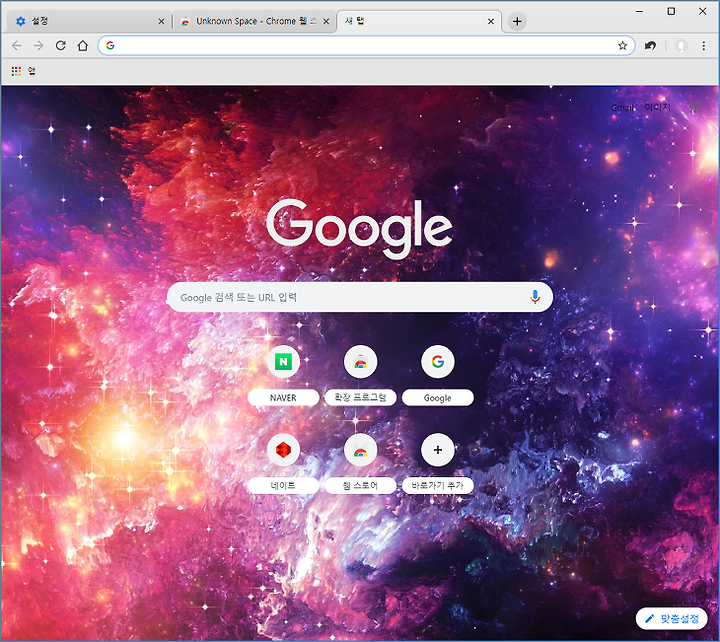Open the 확장 프로그램 shortcut icon
This screenshot has width=720, height=642.
360,361
